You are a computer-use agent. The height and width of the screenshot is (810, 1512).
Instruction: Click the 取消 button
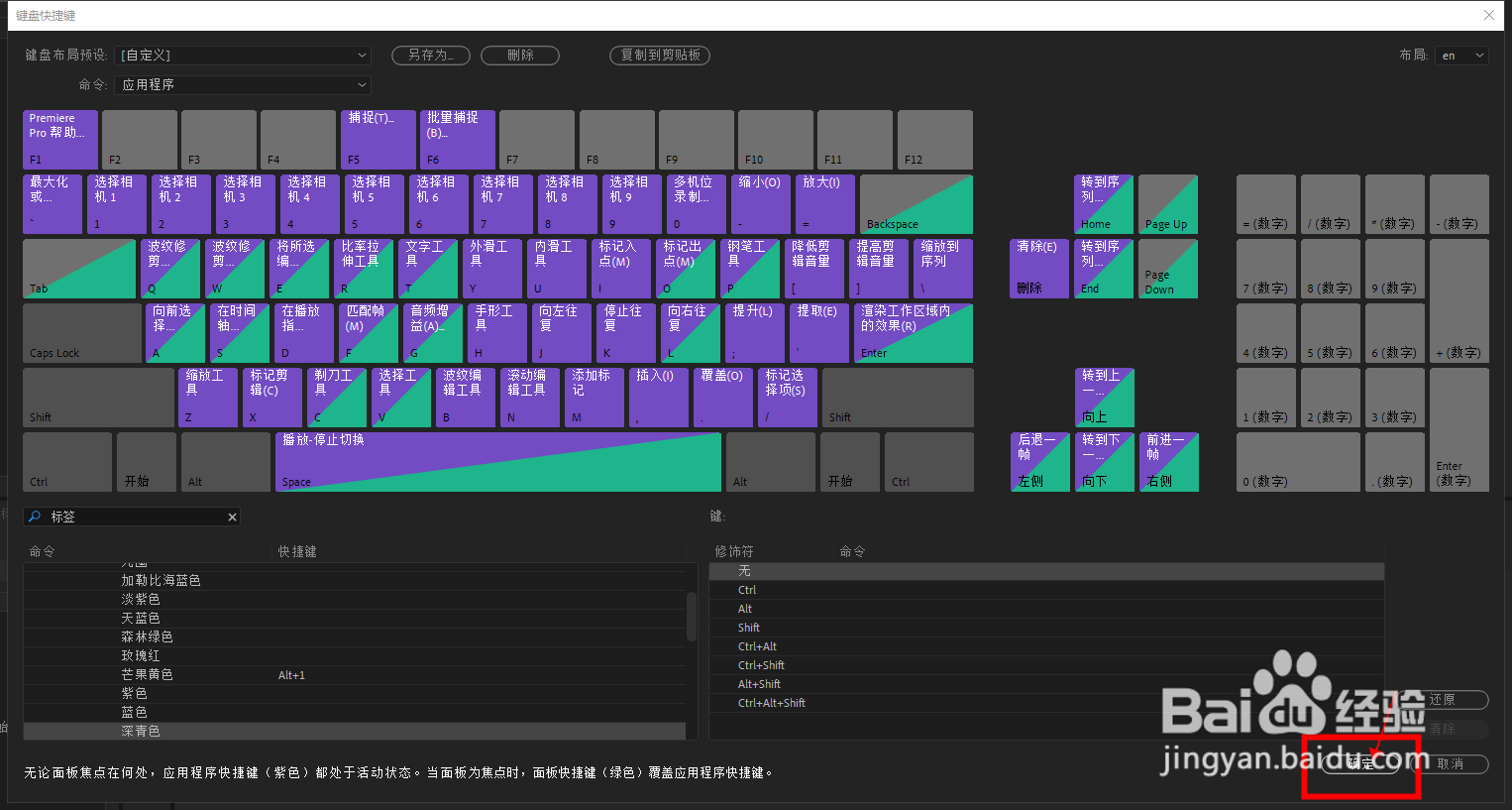1450,763
